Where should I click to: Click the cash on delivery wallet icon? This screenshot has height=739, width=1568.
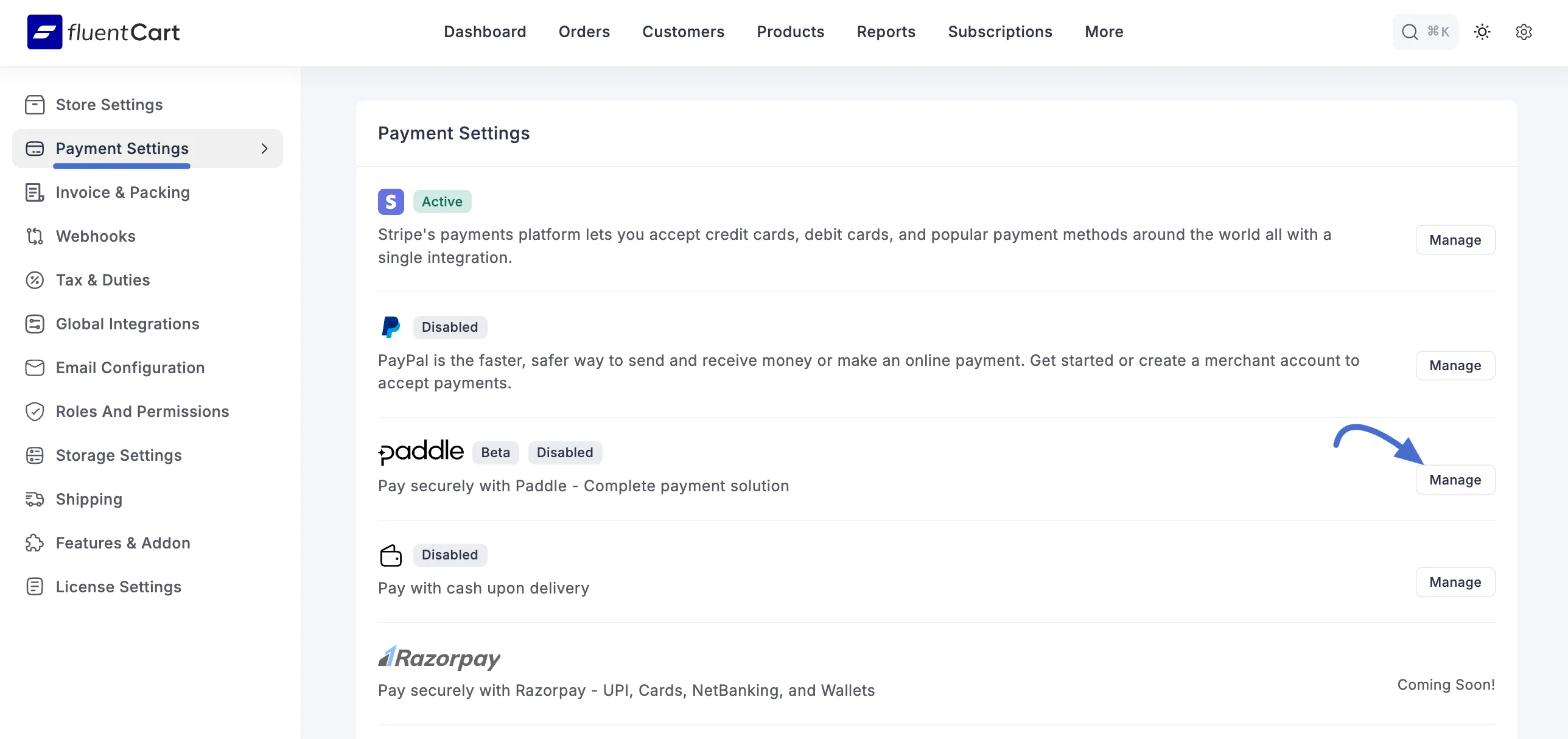(391, 555)
